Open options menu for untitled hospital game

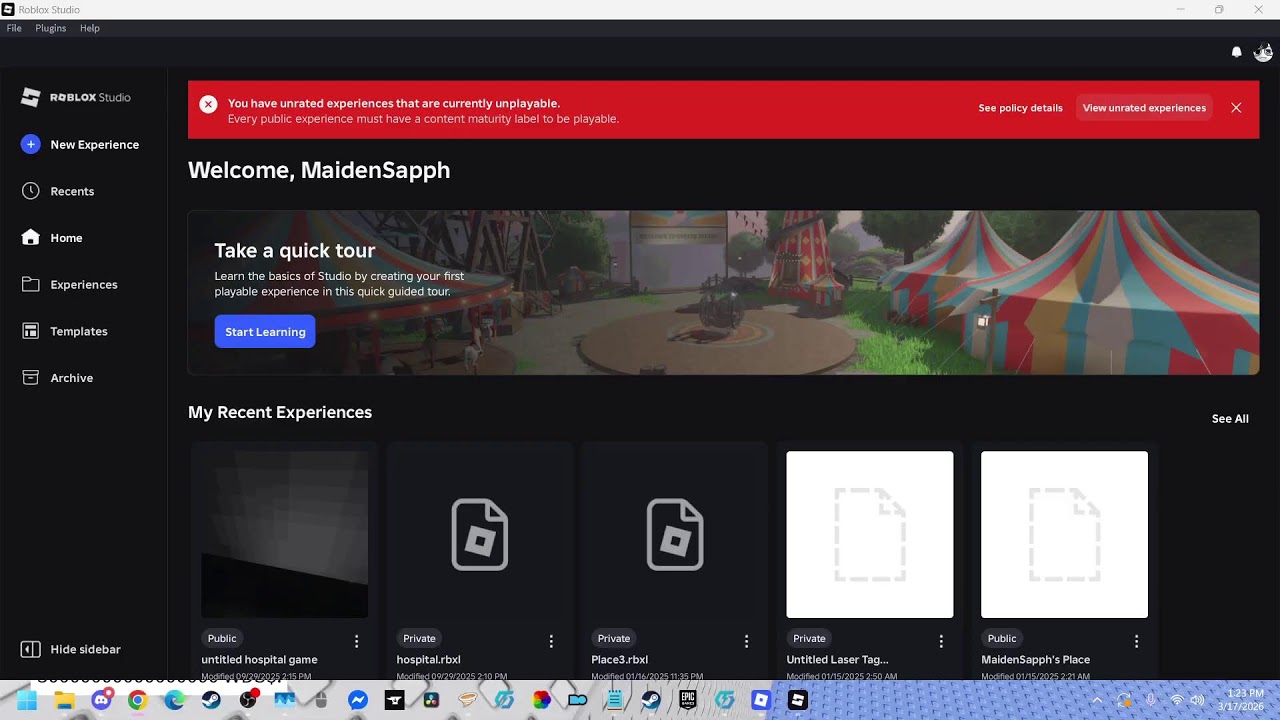[356, 641]
